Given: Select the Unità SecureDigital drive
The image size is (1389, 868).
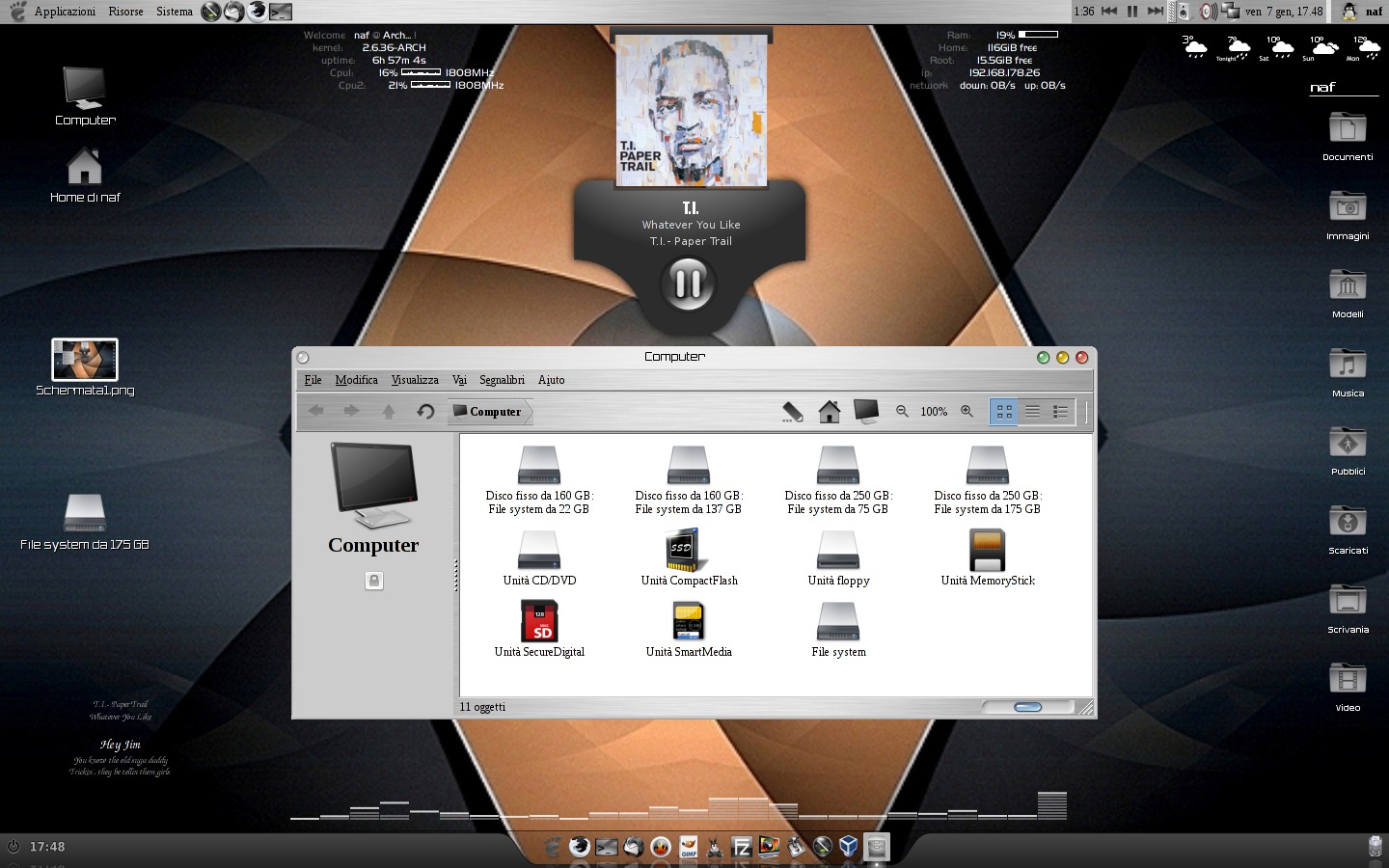Looking at the screenshot, I should point(539,630).
